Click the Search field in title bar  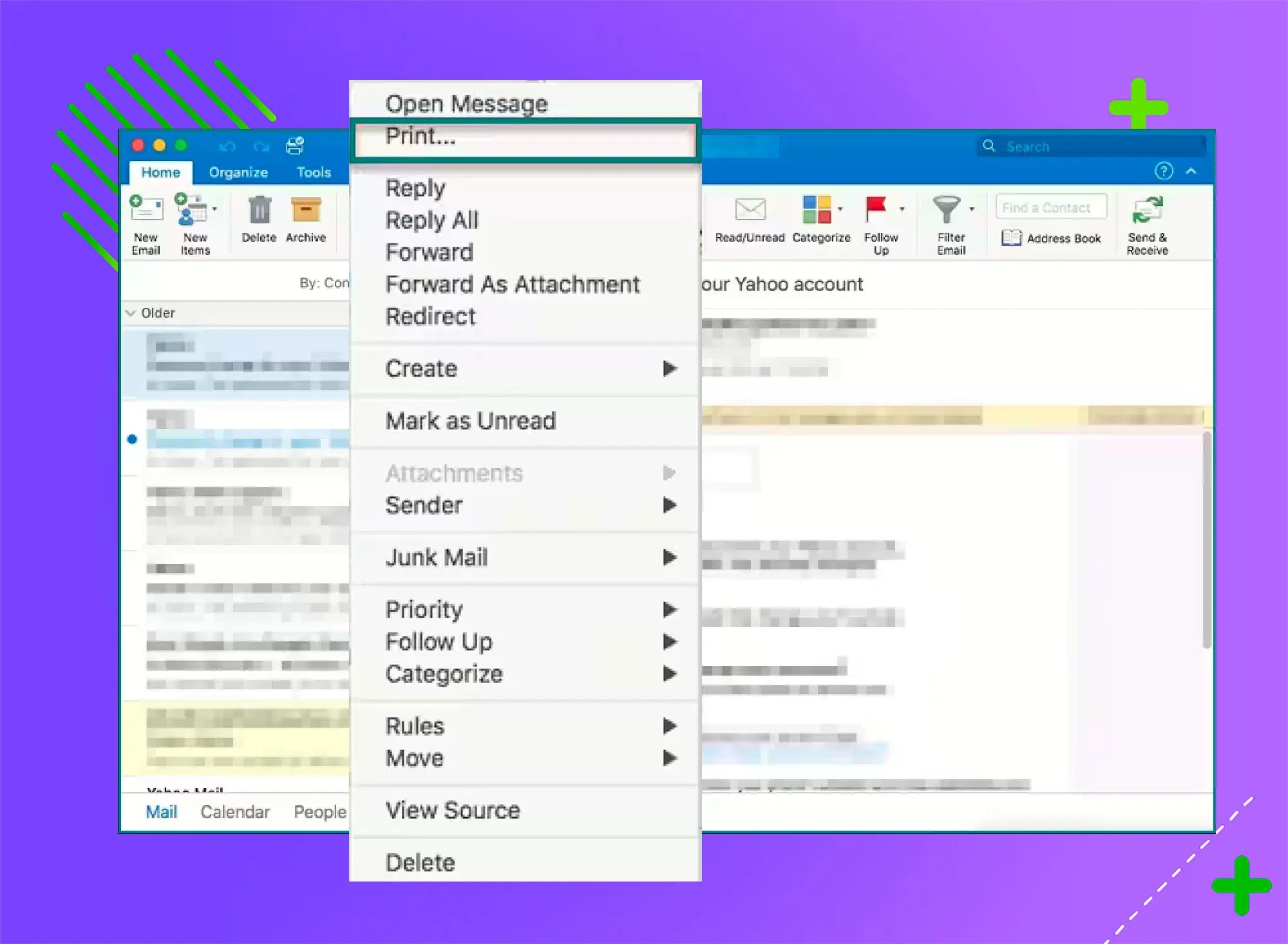click(x=1091, y=146)
